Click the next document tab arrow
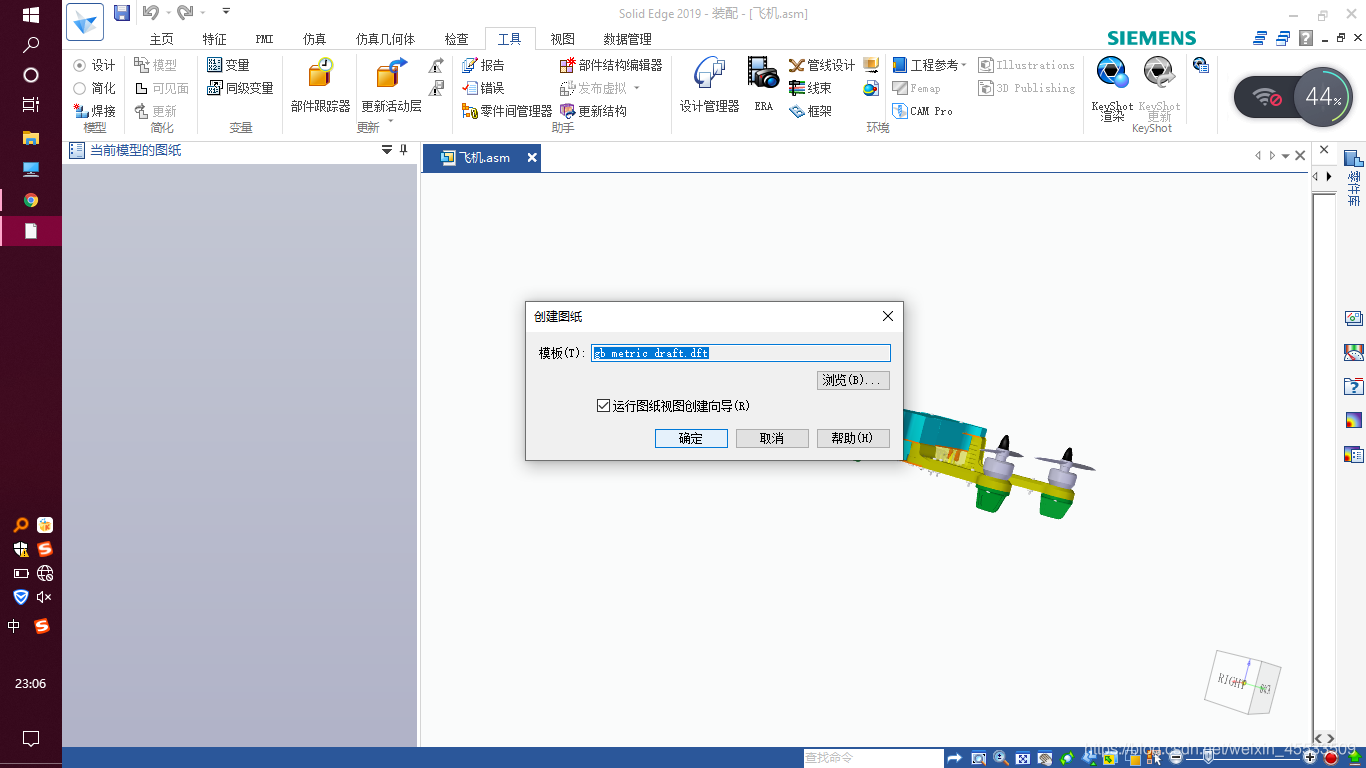This screenshot has height=768, width=1366. tap(1272, 156)
